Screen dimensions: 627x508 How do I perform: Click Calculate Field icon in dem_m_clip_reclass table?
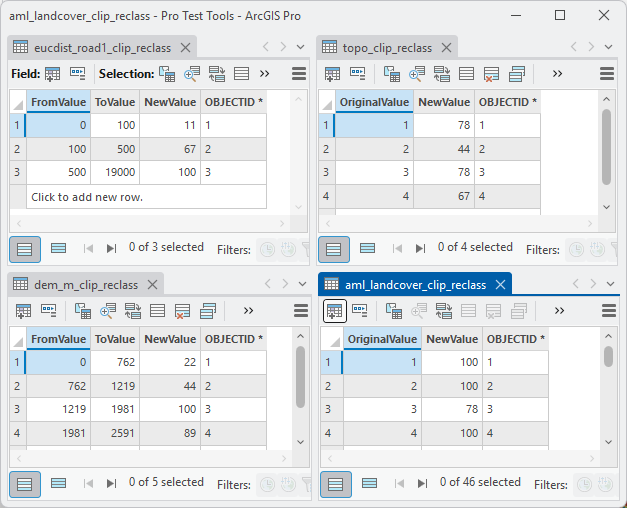click(x=49, y=311)
